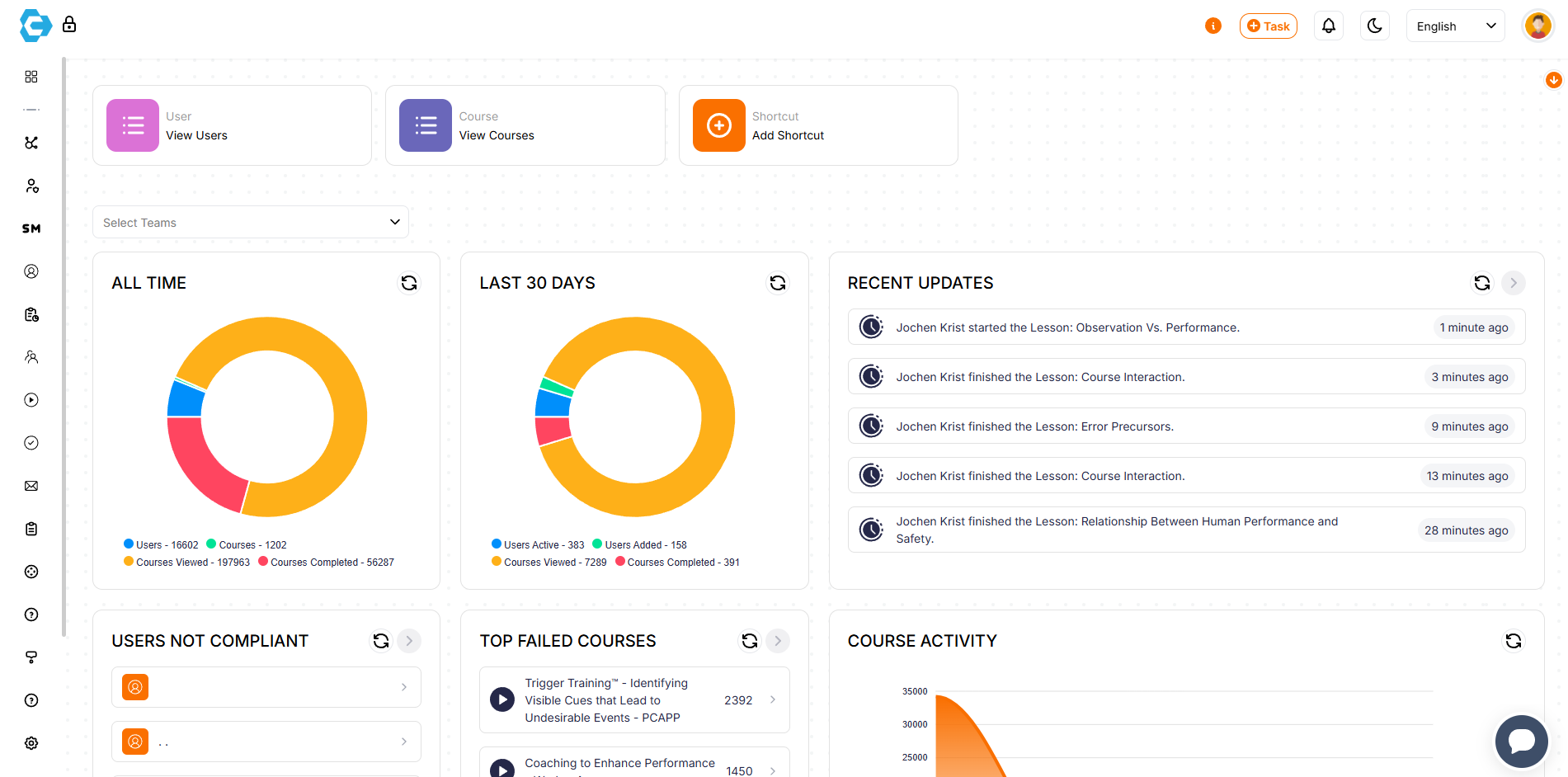Open the chat support bubble
The width and height of the screenshot is (1568, 777).
pyautogui.click(x=1521, y=741)
